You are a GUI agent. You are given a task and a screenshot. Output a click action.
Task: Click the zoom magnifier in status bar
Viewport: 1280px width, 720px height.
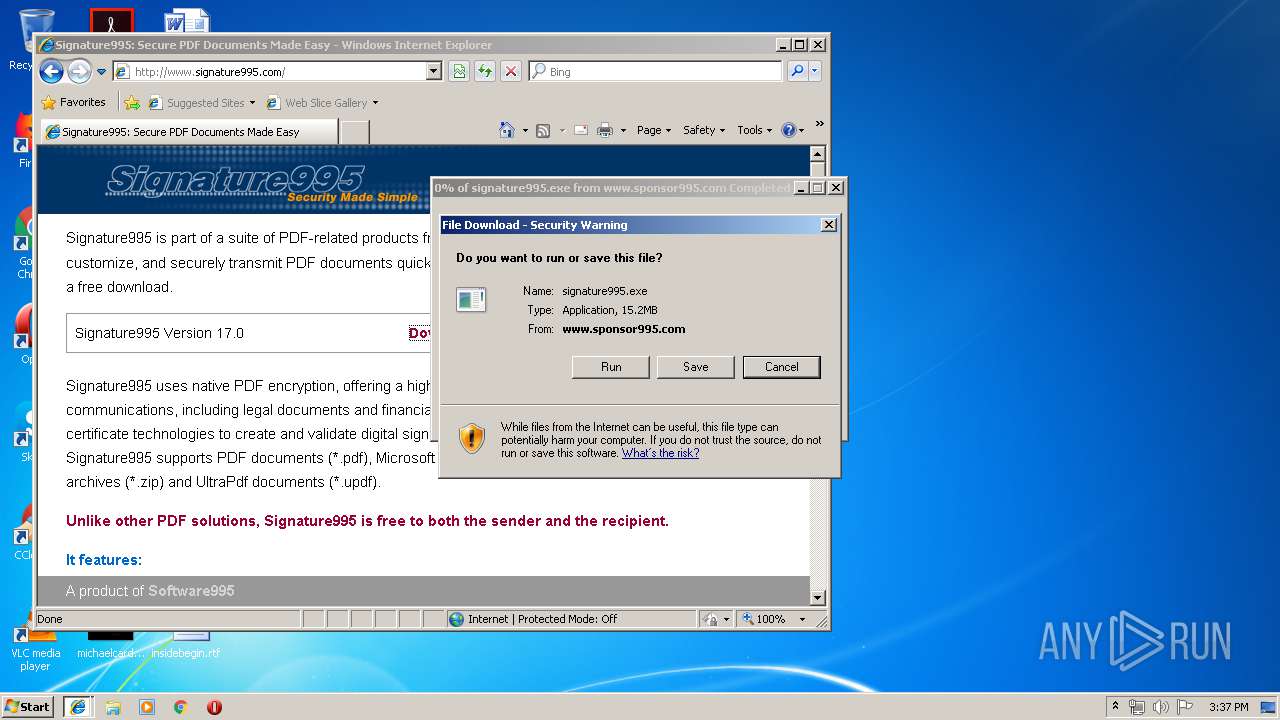pos(748,619)
